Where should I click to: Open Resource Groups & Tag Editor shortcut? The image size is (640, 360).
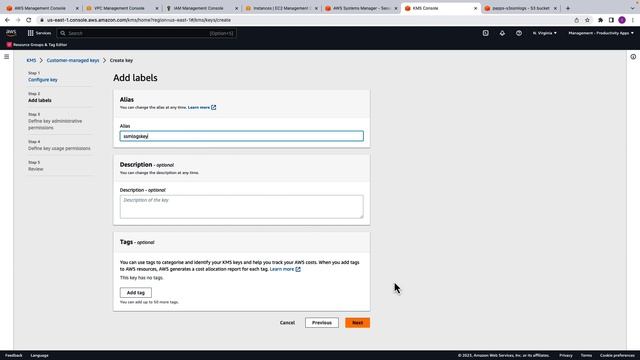(x=37, y=45)
